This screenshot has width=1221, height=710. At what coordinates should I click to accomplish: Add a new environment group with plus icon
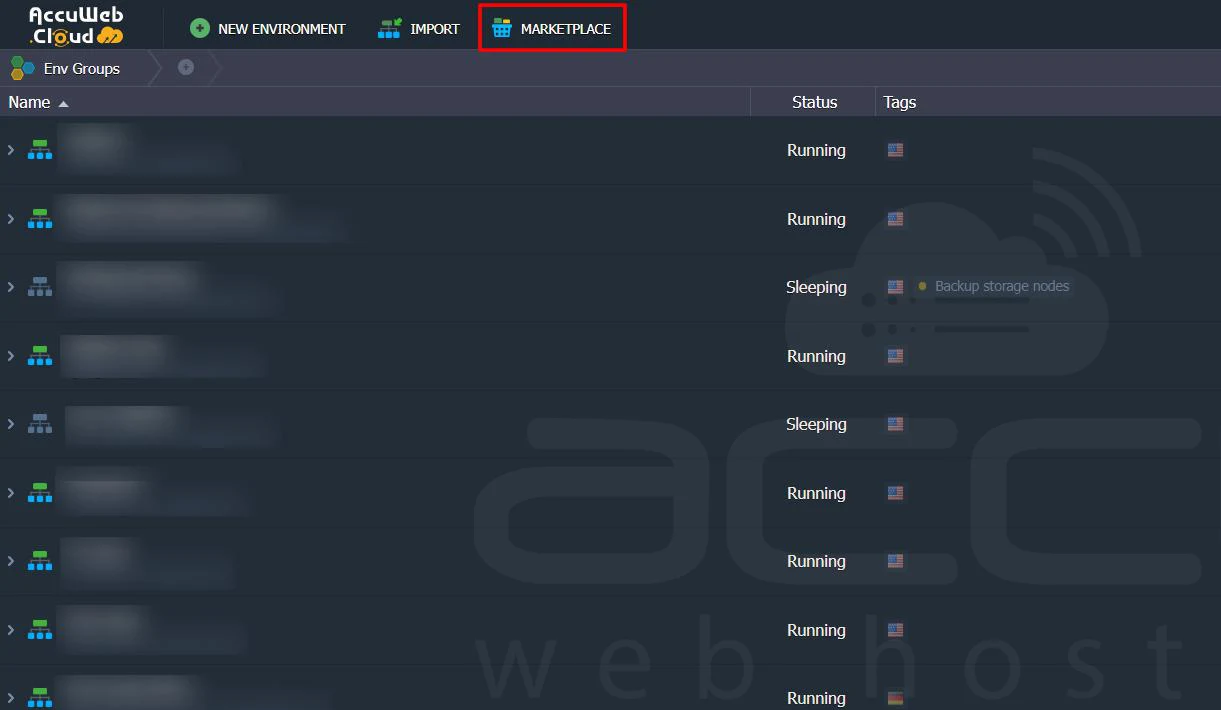click(186, 67)
